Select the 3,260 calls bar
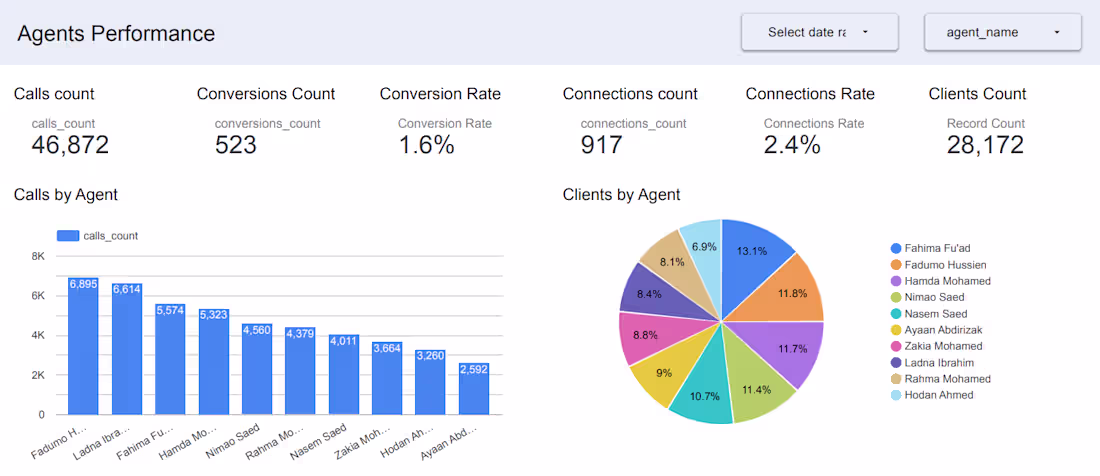 [431, 382]
